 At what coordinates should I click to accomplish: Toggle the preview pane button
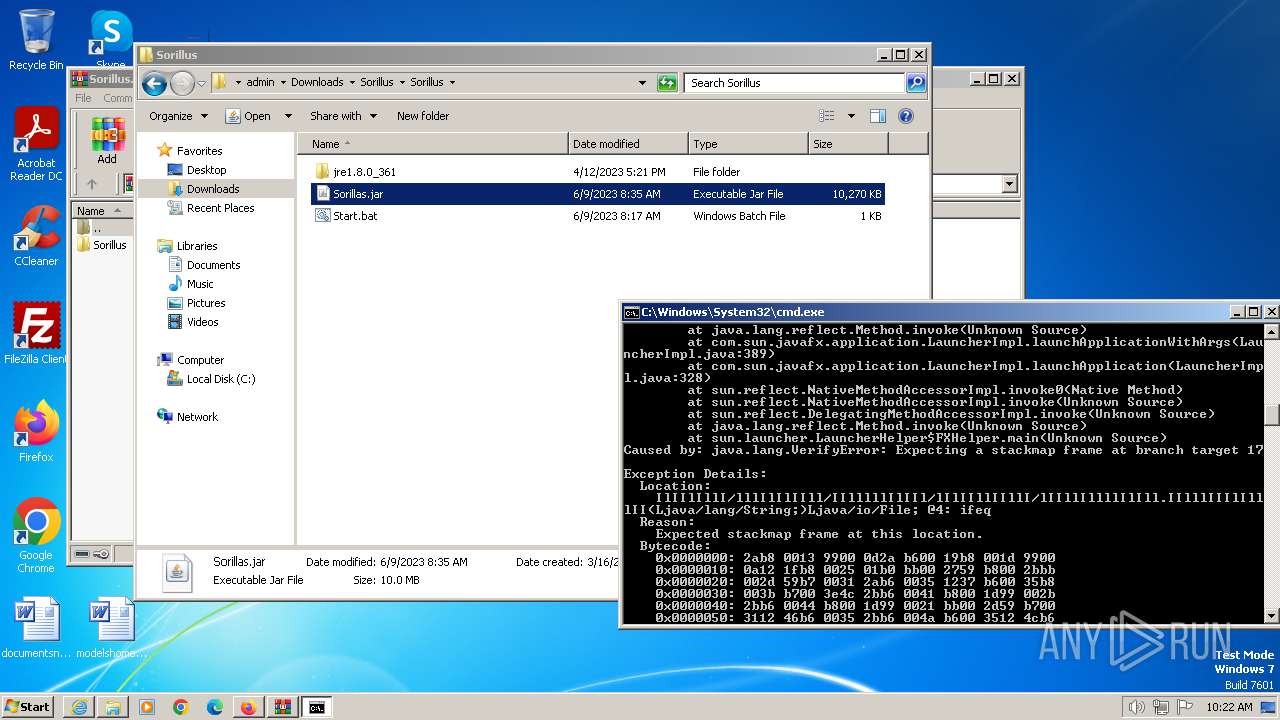877,116
